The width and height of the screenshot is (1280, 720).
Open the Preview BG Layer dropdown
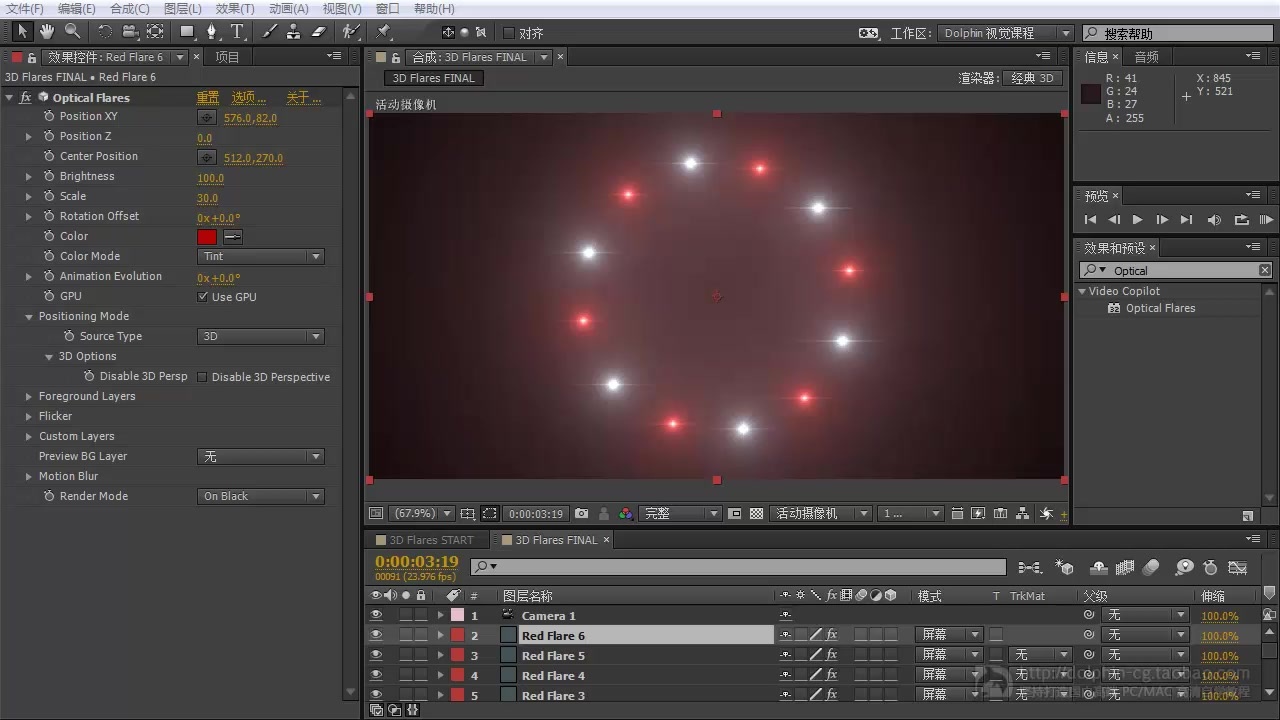pyautogui.click(x=261, y=457)
